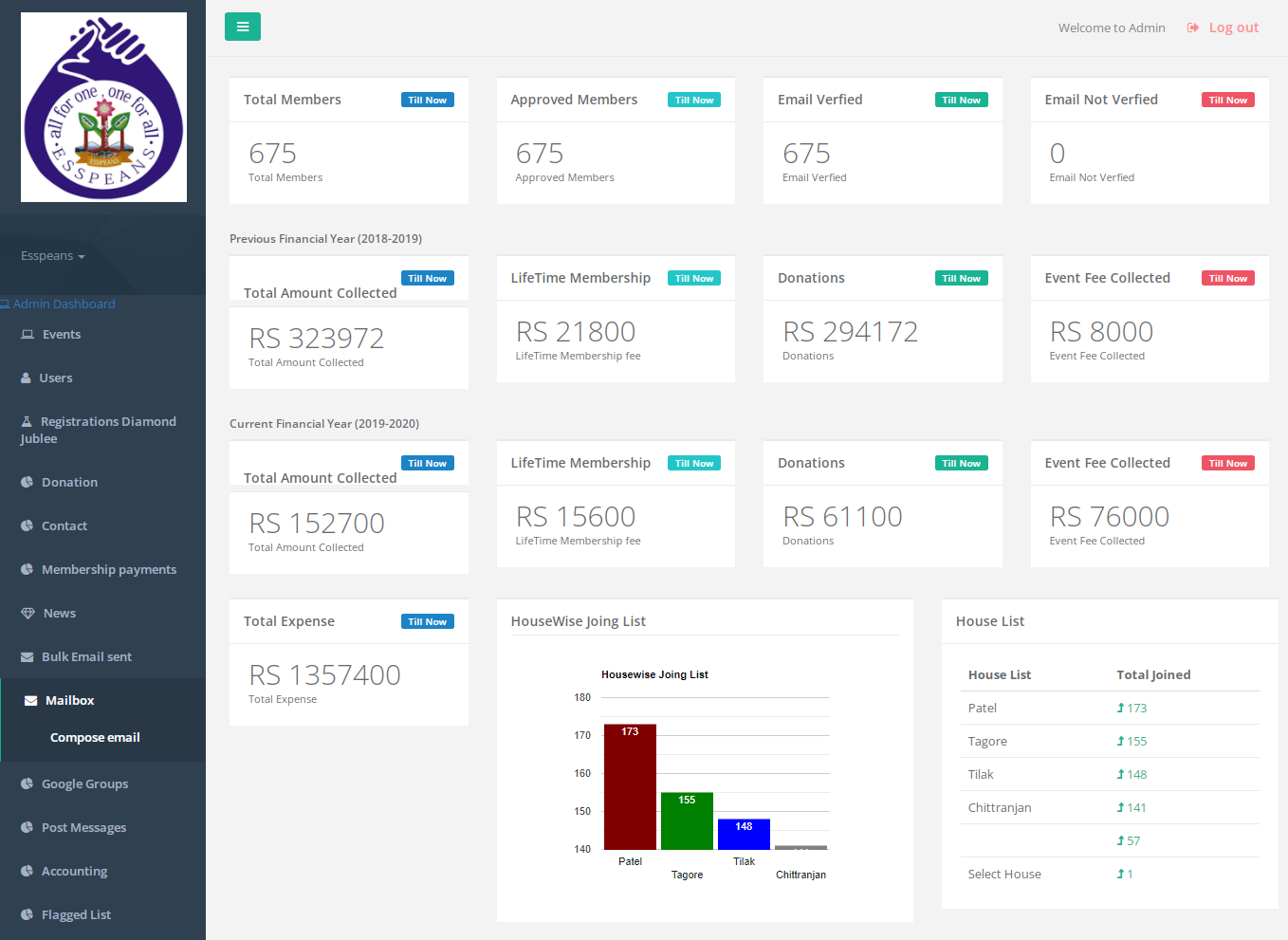
Task: Toggle sidebar with hamburger menu button
Action: pyautogui.click(x=243, y=27)
